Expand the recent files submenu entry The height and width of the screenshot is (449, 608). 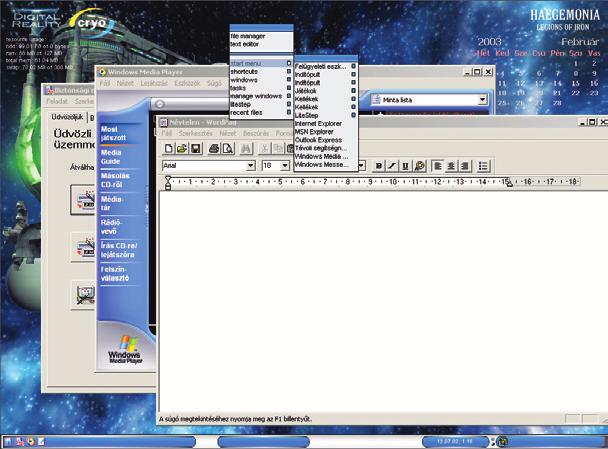coord(261,112)
